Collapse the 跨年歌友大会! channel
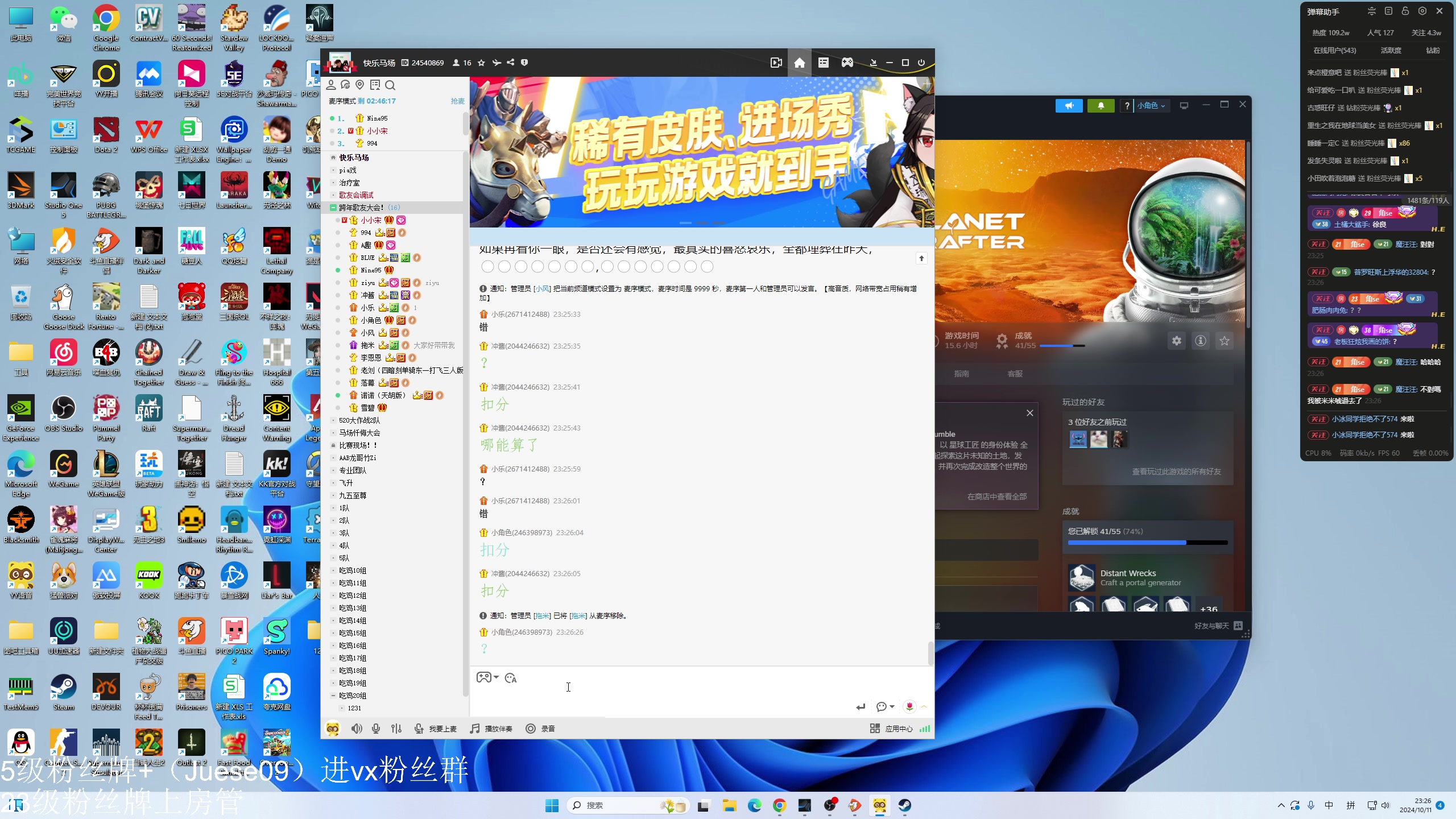The height and width of the screenshot is (819, 1456). [x=333, y=208]
